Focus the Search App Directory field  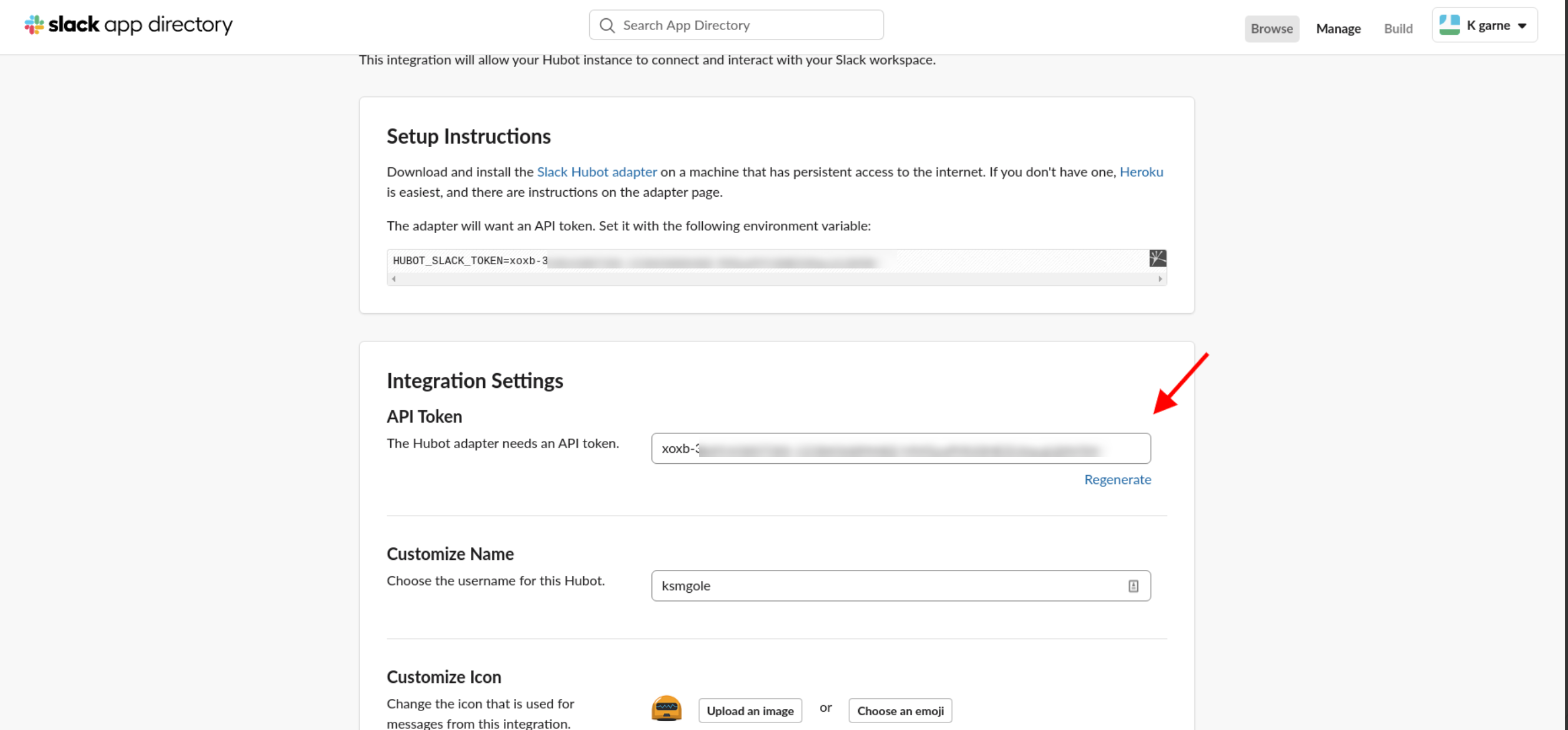coord(736,25)
